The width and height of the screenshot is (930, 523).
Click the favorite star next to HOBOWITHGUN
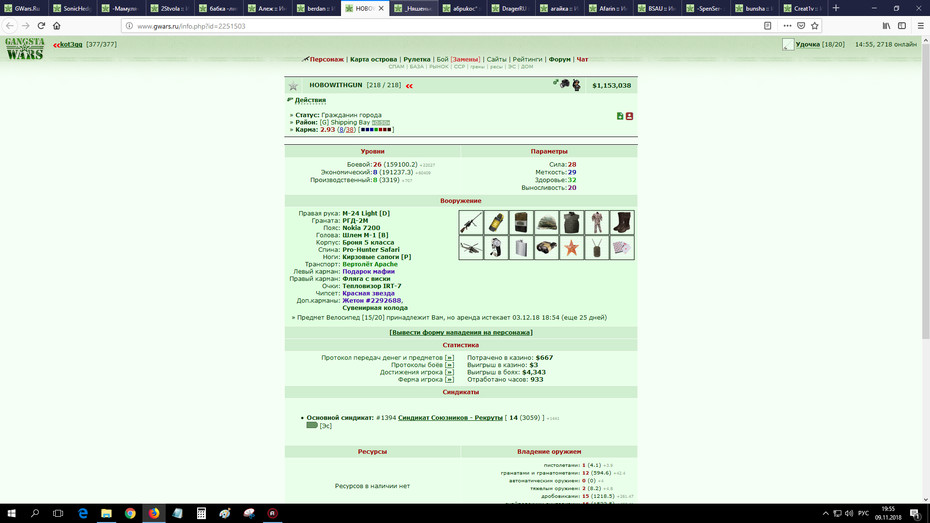293,86
